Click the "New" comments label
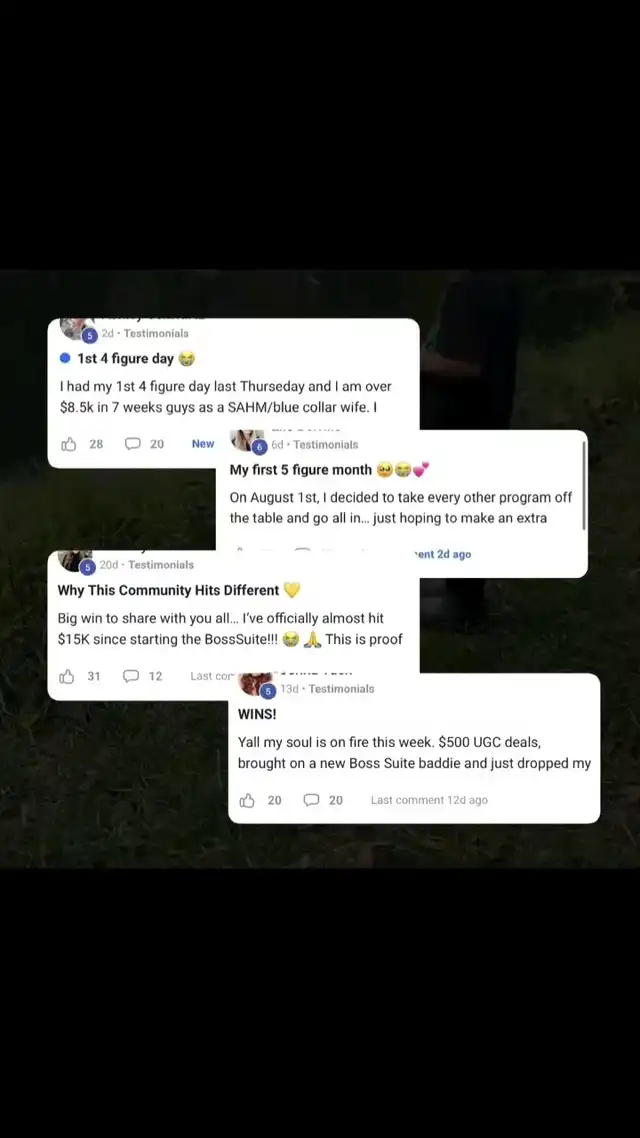Viewport: 640px width, 1138px height. click(x=203, y=444)
